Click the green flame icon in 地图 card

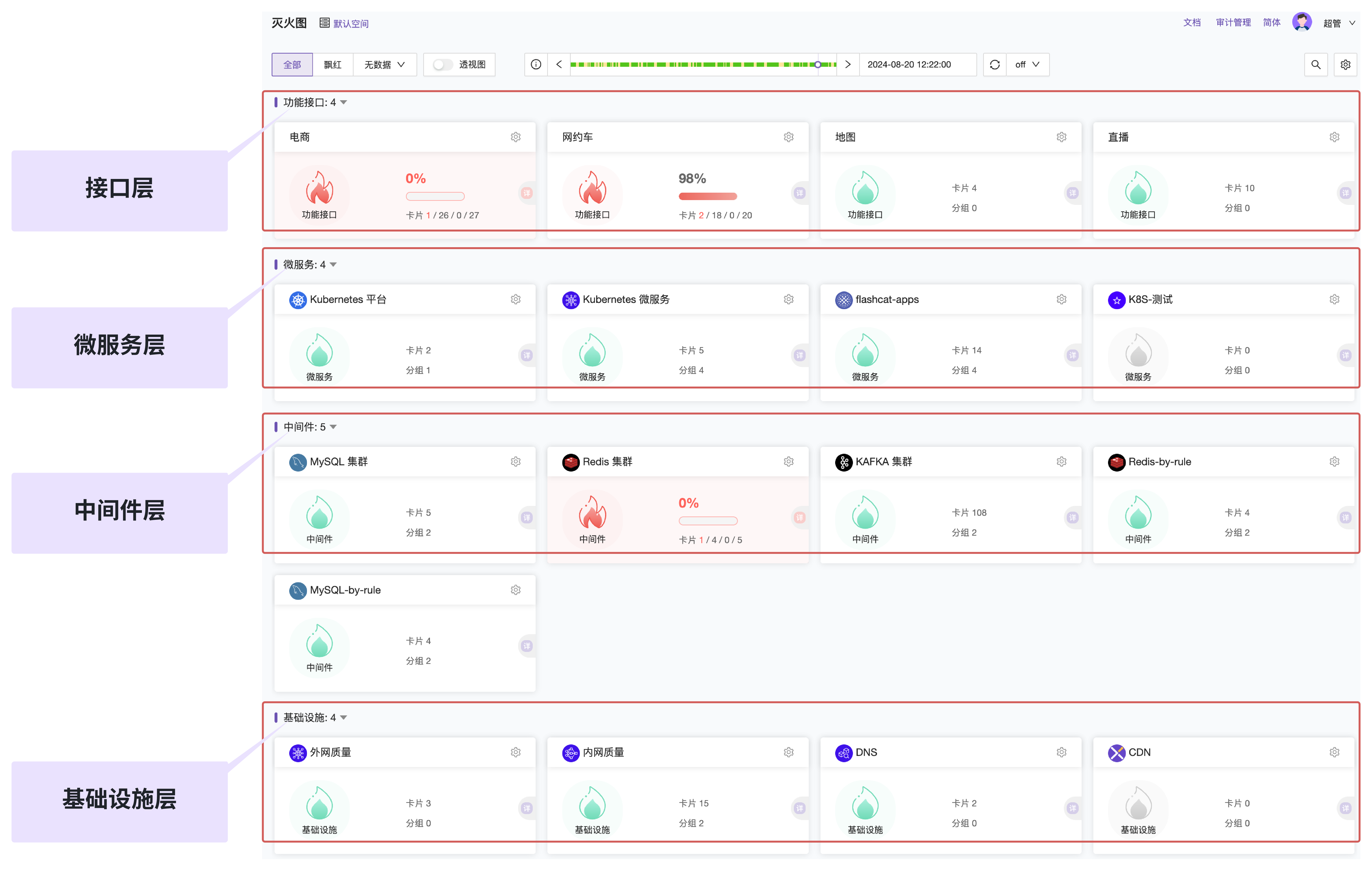click(x=865, y=188)
